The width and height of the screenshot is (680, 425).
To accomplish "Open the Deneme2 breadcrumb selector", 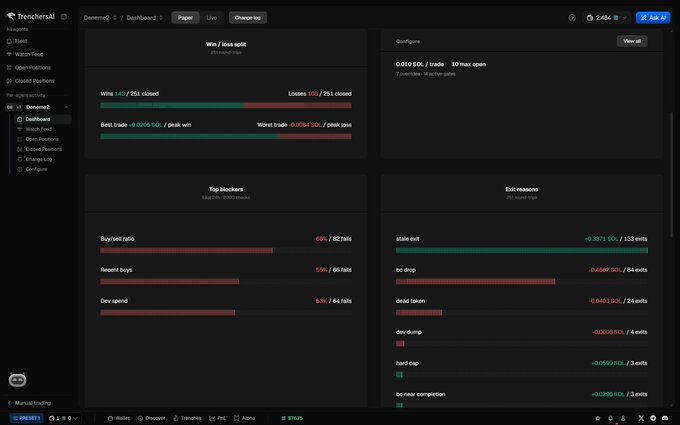I will click(x=100, y=18).
